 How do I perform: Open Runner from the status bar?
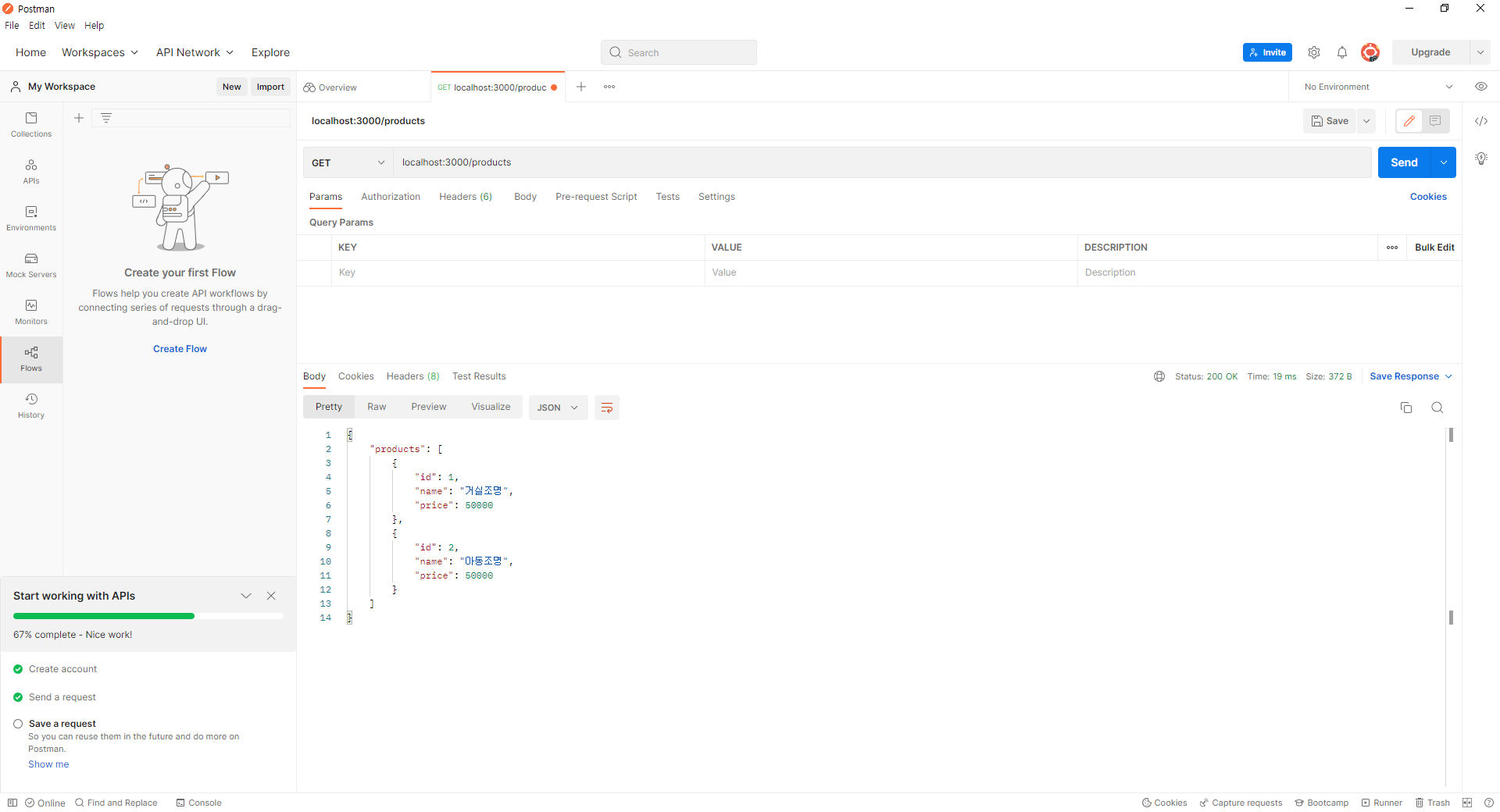click(1382, 803)
